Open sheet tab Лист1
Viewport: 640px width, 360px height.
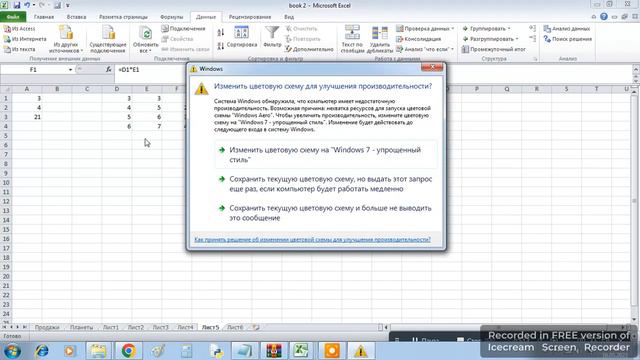click(x=111, y=327)
